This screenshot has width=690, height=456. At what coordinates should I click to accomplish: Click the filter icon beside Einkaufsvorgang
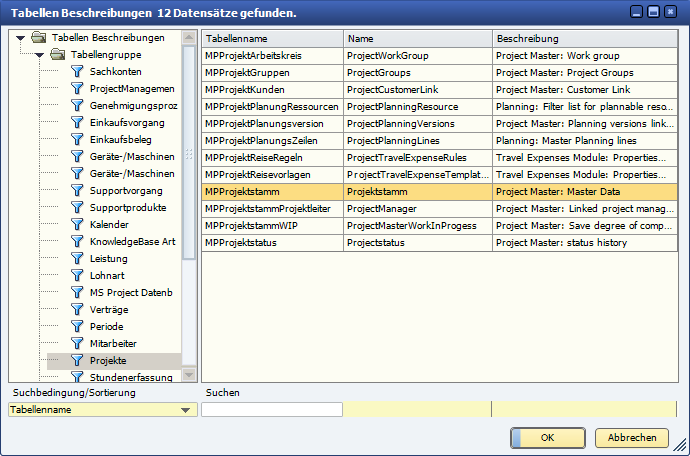point(77,122)
